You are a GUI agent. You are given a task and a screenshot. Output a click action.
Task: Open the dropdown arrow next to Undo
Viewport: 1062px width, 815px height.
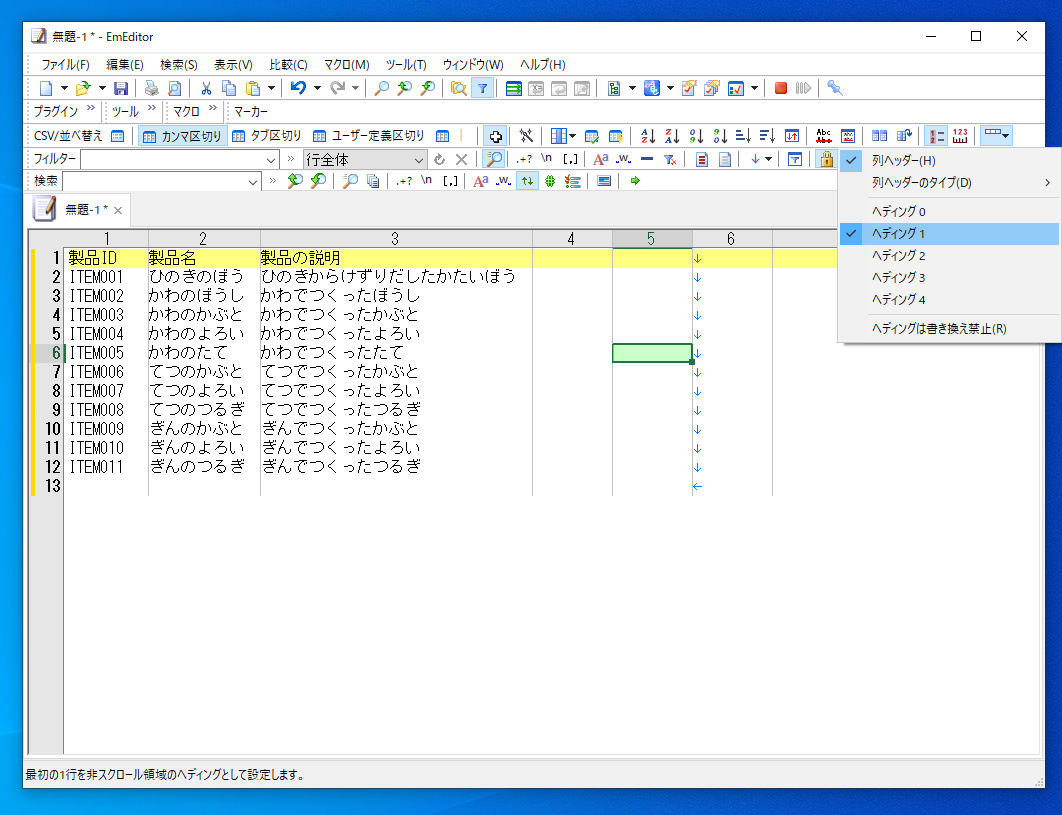[x=316, y=89]
